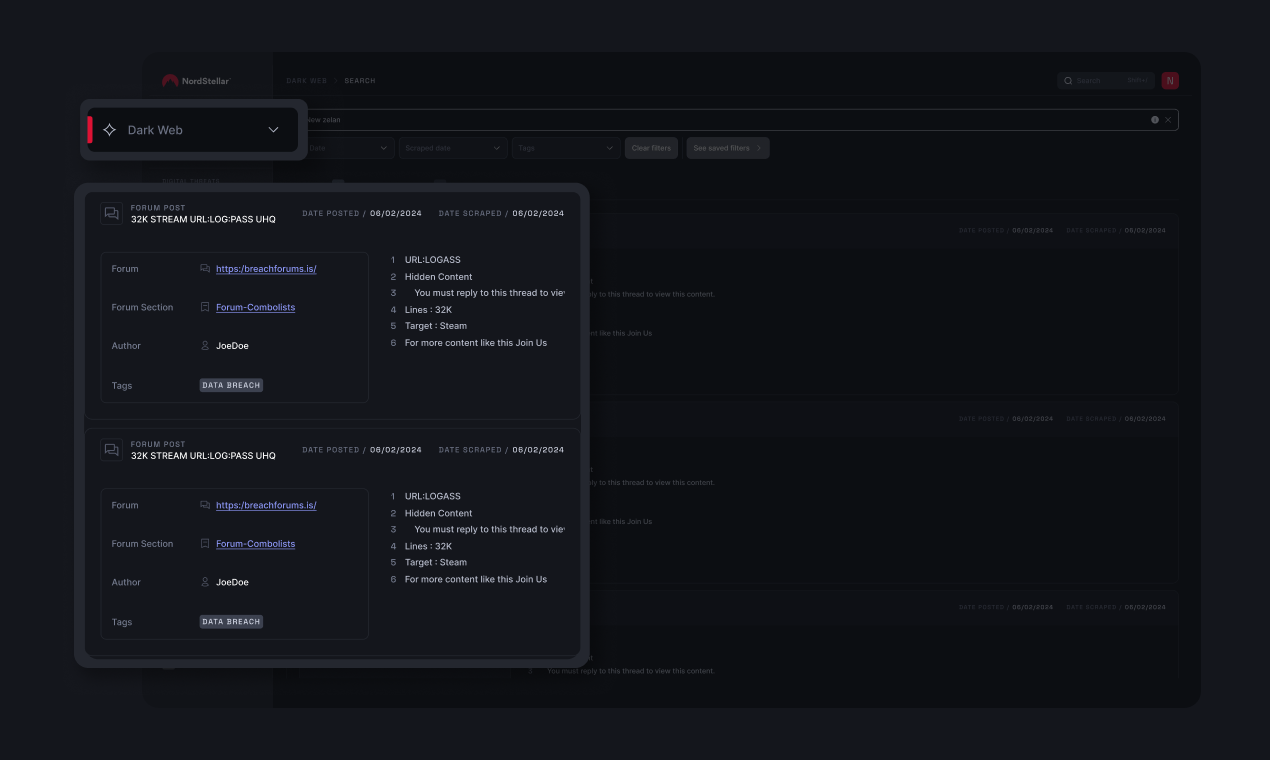1270x760 pixels.
Task: Expand the Dark Web menu chevron
Action: (273, 130)
